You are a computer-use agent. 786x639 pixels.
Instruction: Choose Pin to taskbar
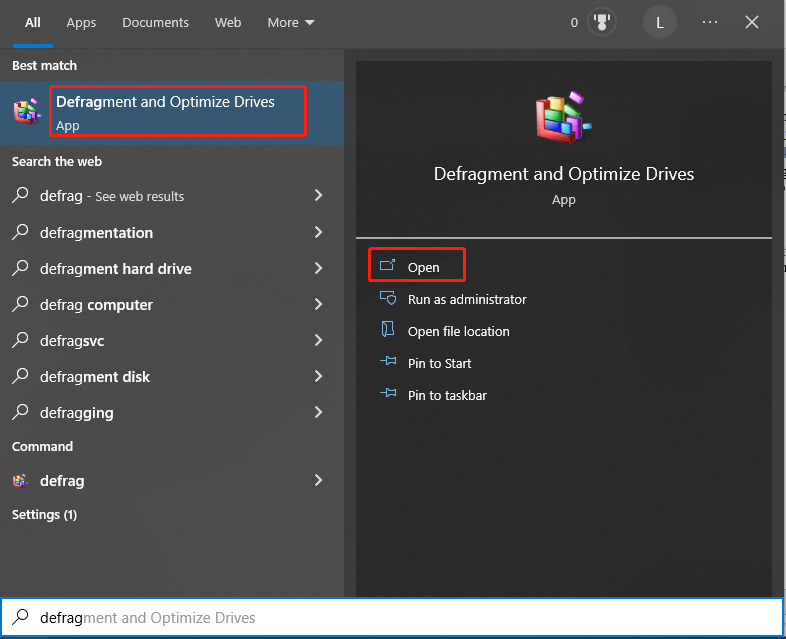tap(447, 395)
